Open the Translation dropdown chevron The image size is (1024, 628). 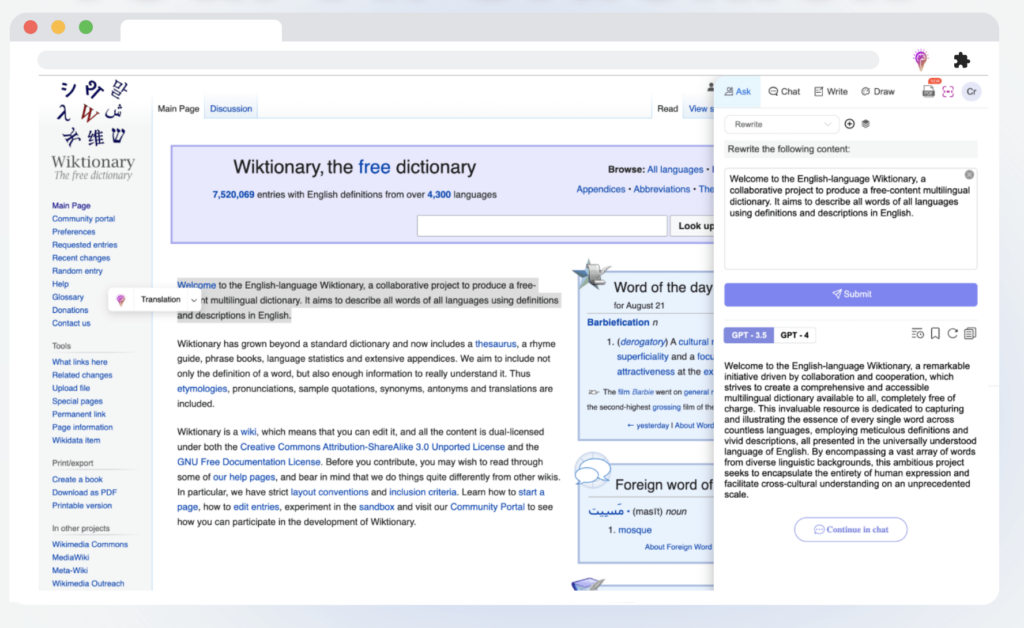coord(196,298)
